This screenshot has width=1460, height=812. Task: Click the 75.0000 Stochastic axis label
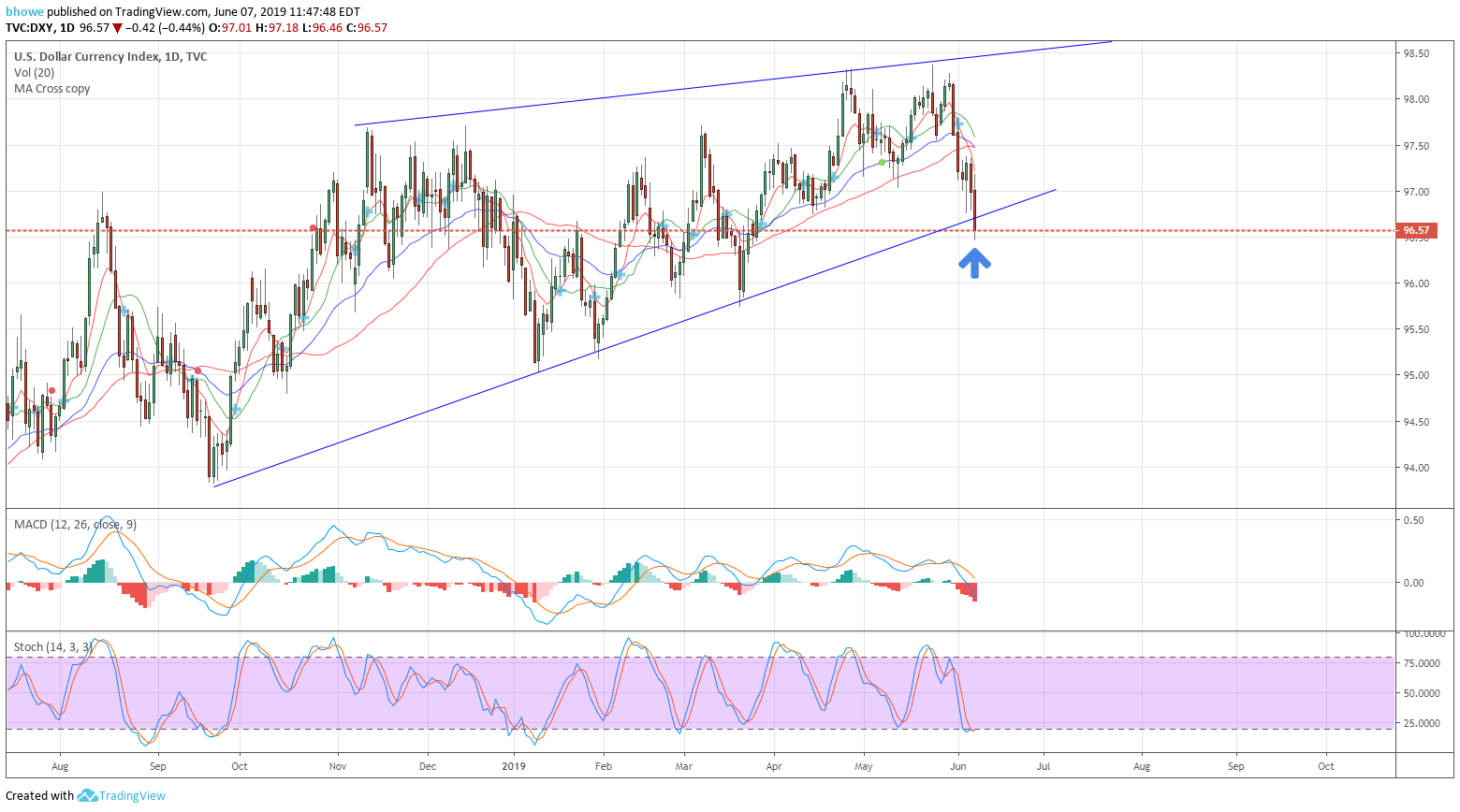(x=1420, y=663)
